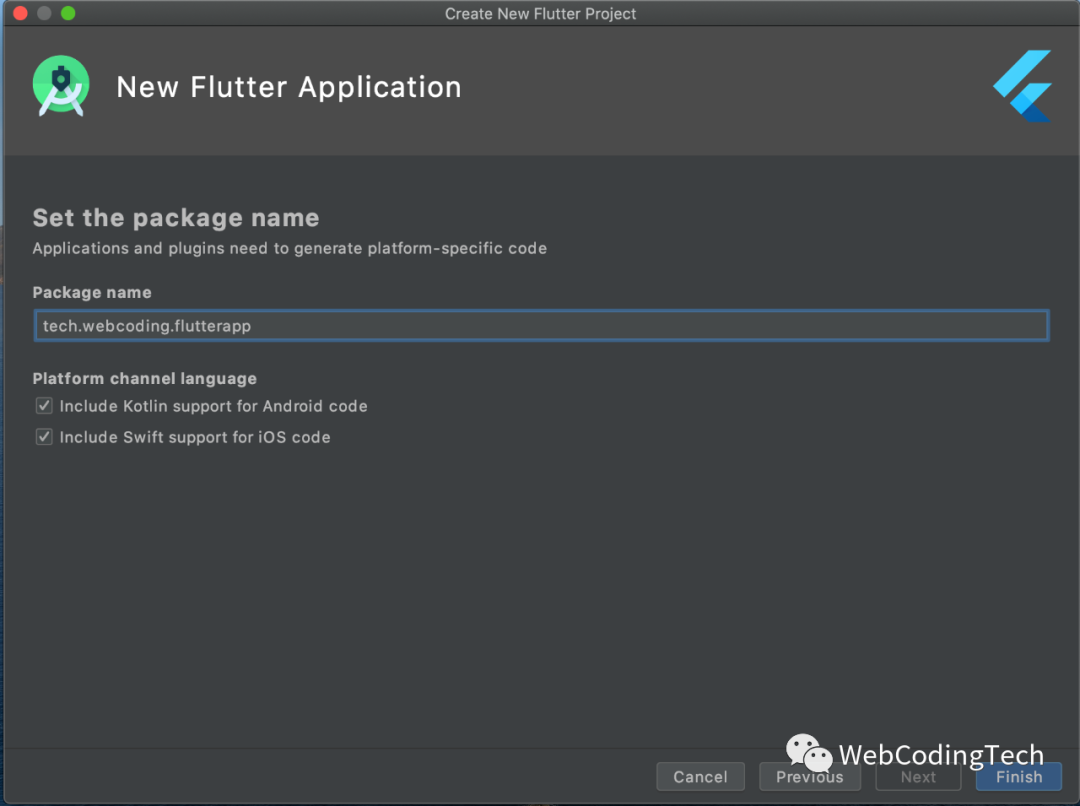Click the Android Studio logo icon
Image resolution: width=1080 pixels, height=806 pixels.
[61, 86]
